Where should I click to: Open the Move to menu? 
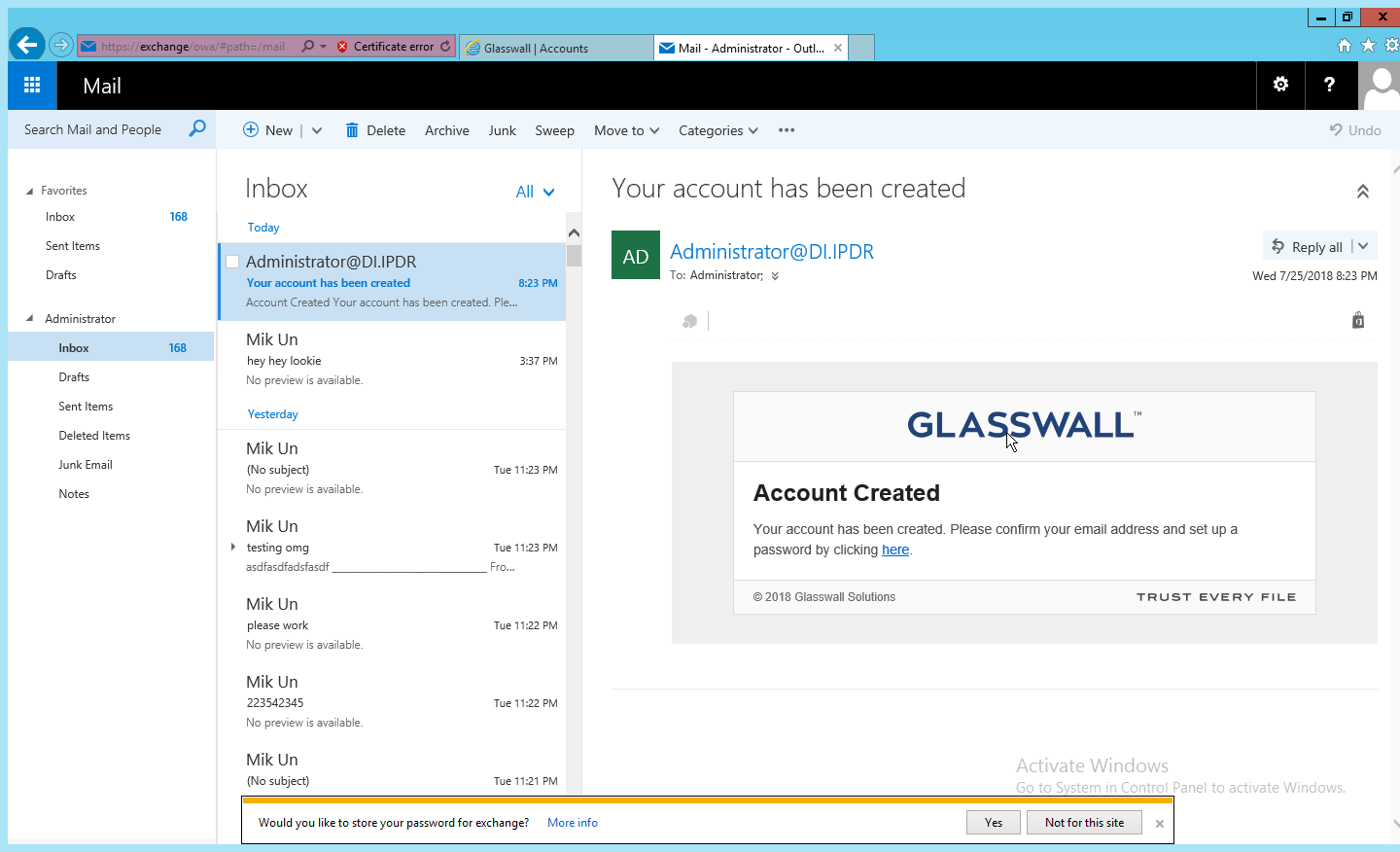click(626, 130)
